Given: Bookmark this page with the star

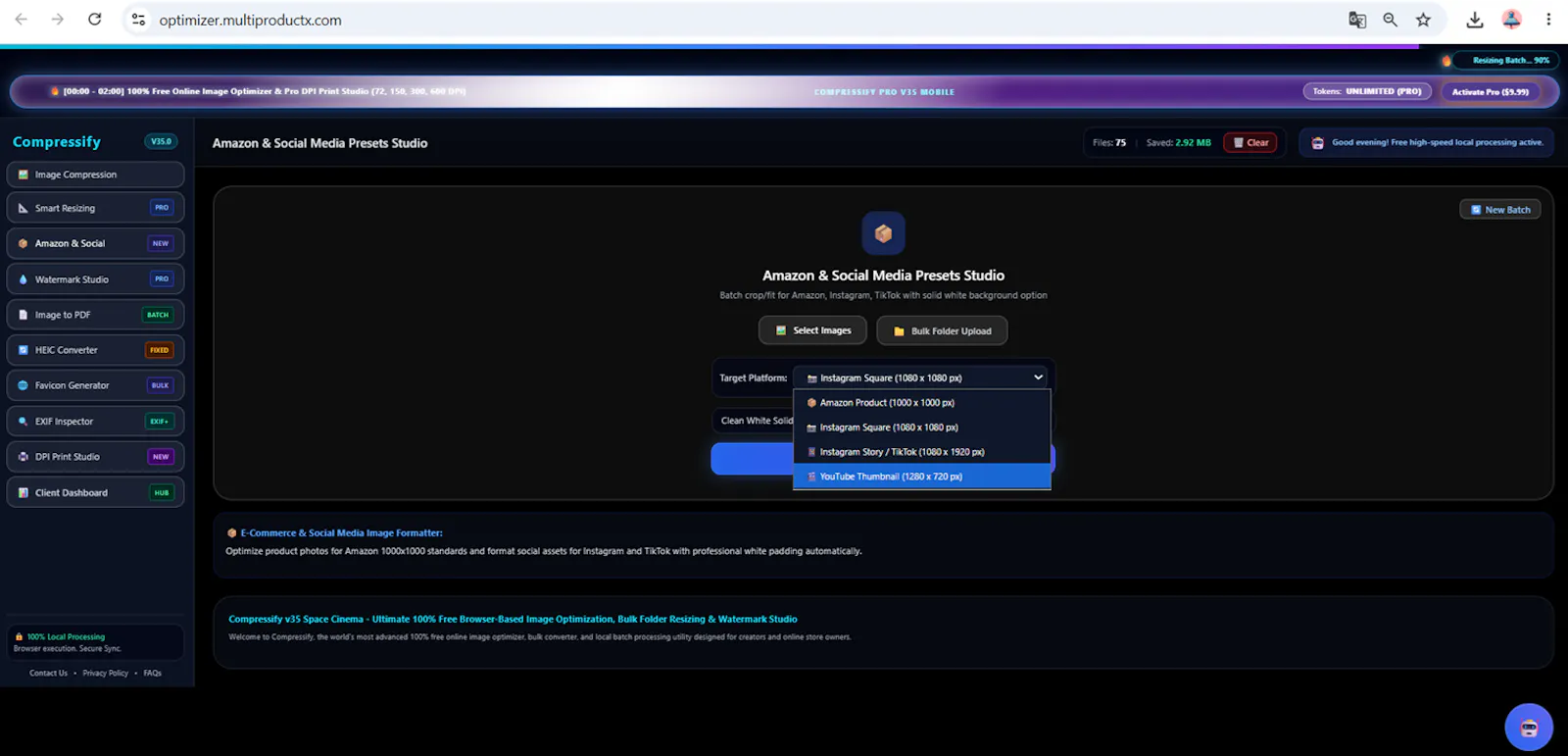Looking at the screenshot, I should point(1423,20).
